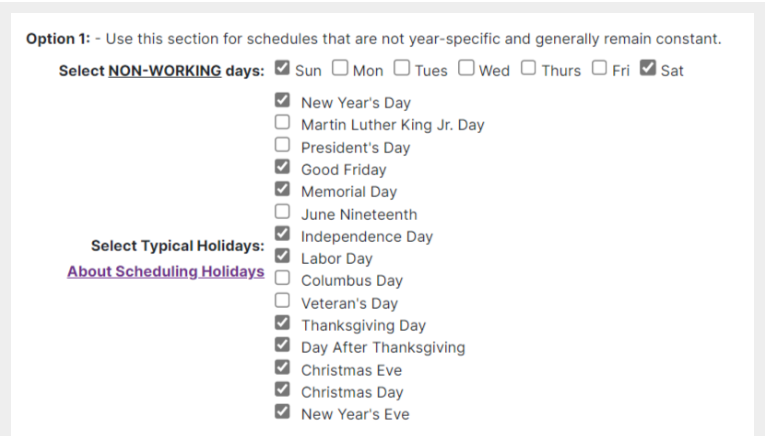Screen dimensions: 765x436
Task: Uncheck the Sat non-working day checkbox
Action: (648, 68)
